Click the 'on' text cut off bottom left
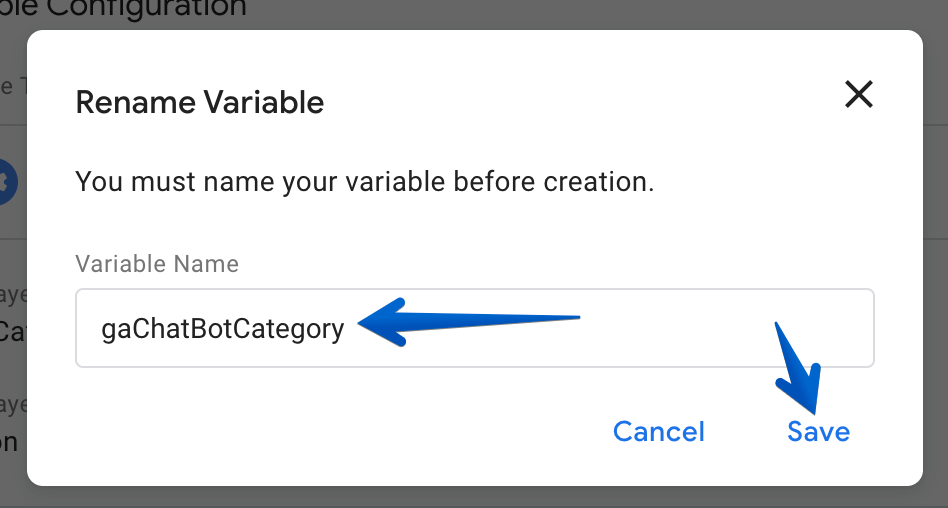The width and height of the screenshot is (948, 508). (8, 443)
